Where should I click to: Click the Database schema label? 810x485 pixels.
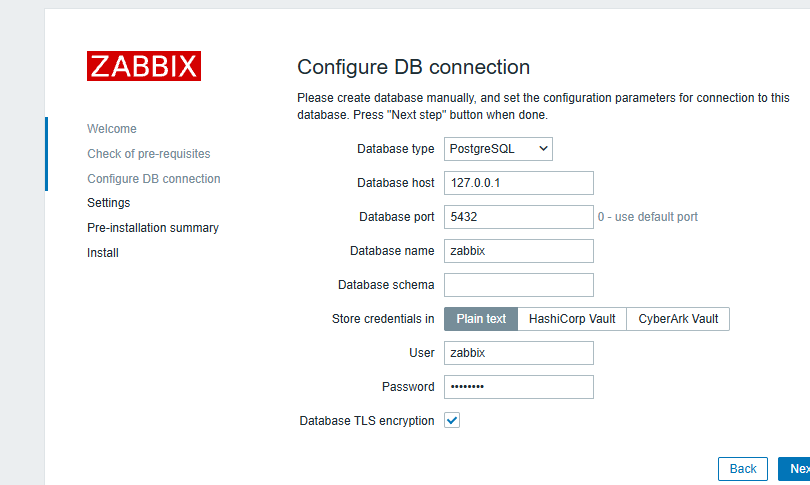click(386, 285)
